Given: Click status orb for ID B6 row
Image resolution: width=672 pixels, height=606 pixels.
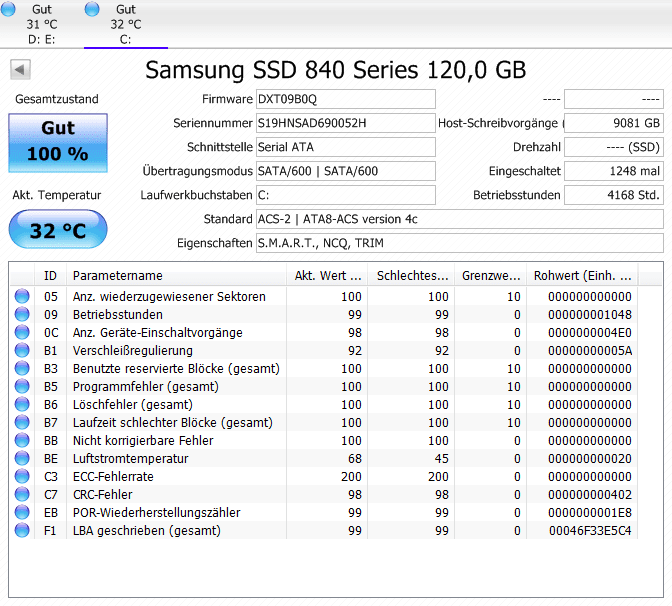Looking at the screenshot, I should tap(22, 404).
